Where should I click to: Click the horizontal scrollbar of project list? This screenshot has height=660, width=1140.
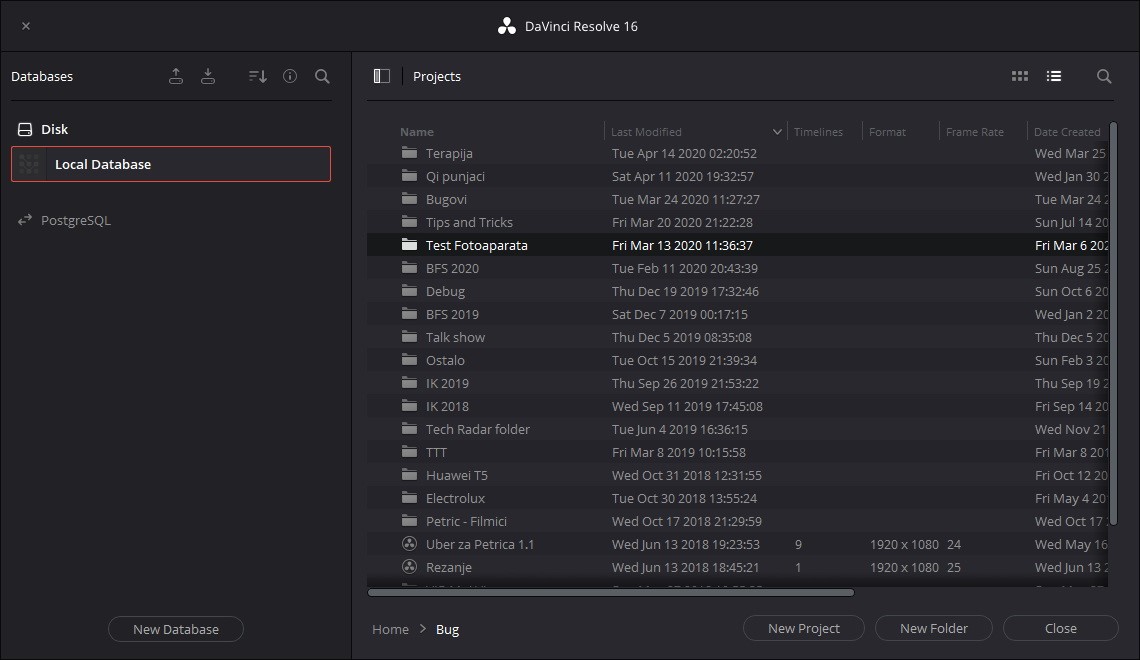(x=611, y=592)
